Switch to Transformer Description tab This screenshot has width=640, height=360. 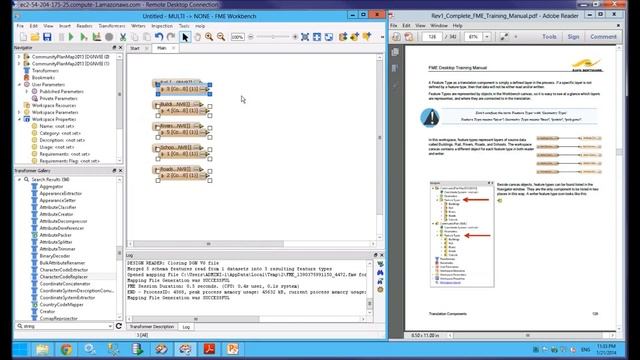[x=152, y=327]
